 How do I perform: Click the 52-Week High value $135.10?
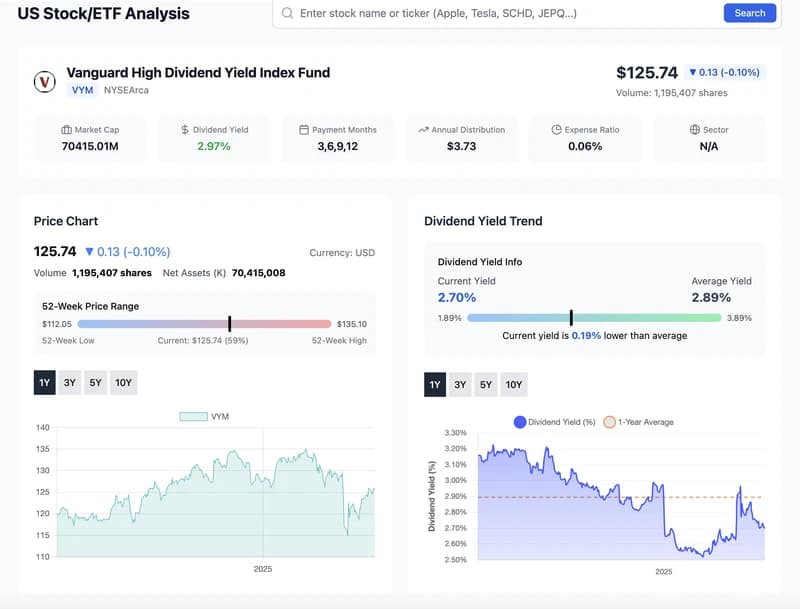352,324
